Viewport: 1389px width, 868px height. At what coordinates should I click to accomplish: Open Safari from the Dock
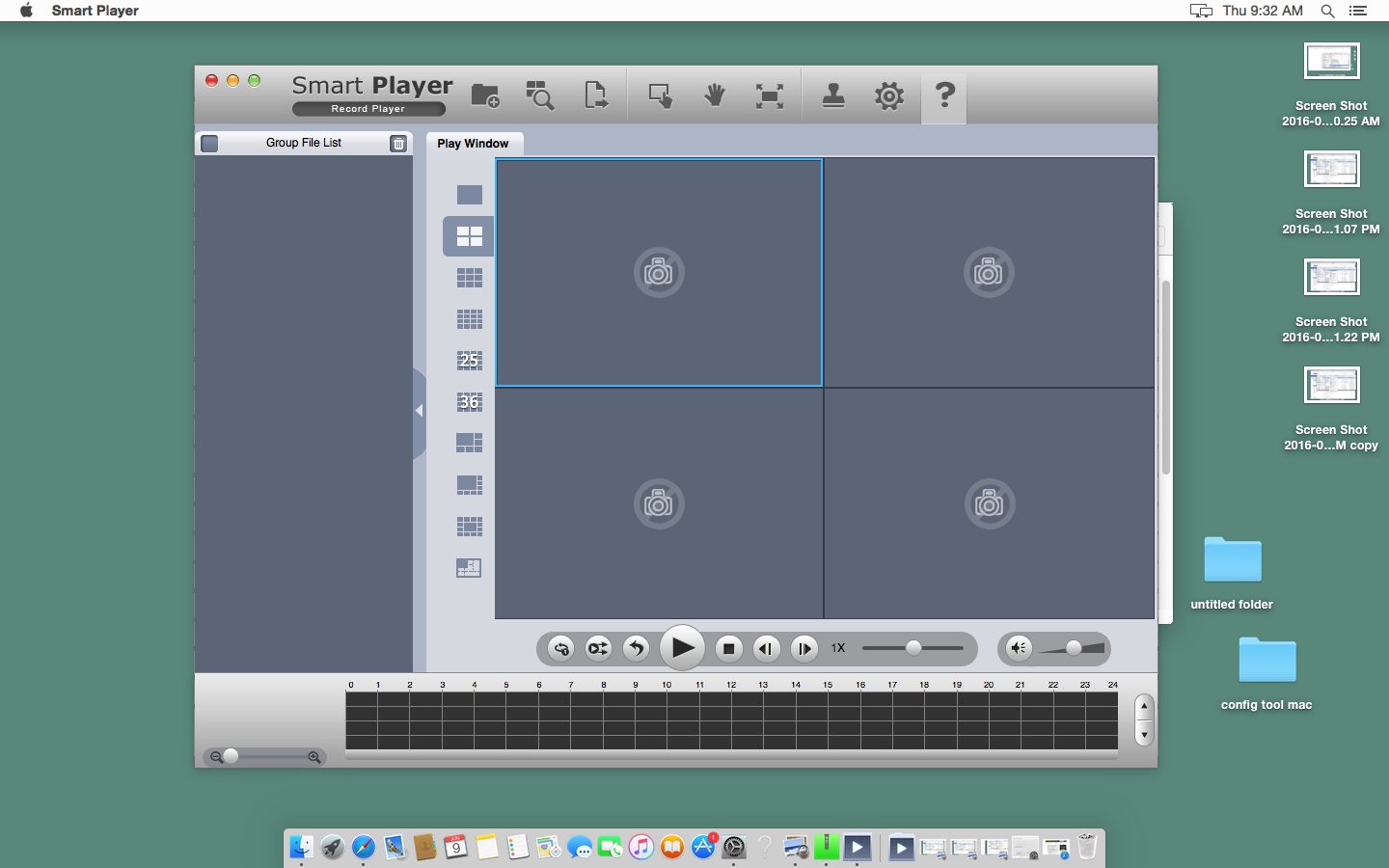(x=364, y=847)
